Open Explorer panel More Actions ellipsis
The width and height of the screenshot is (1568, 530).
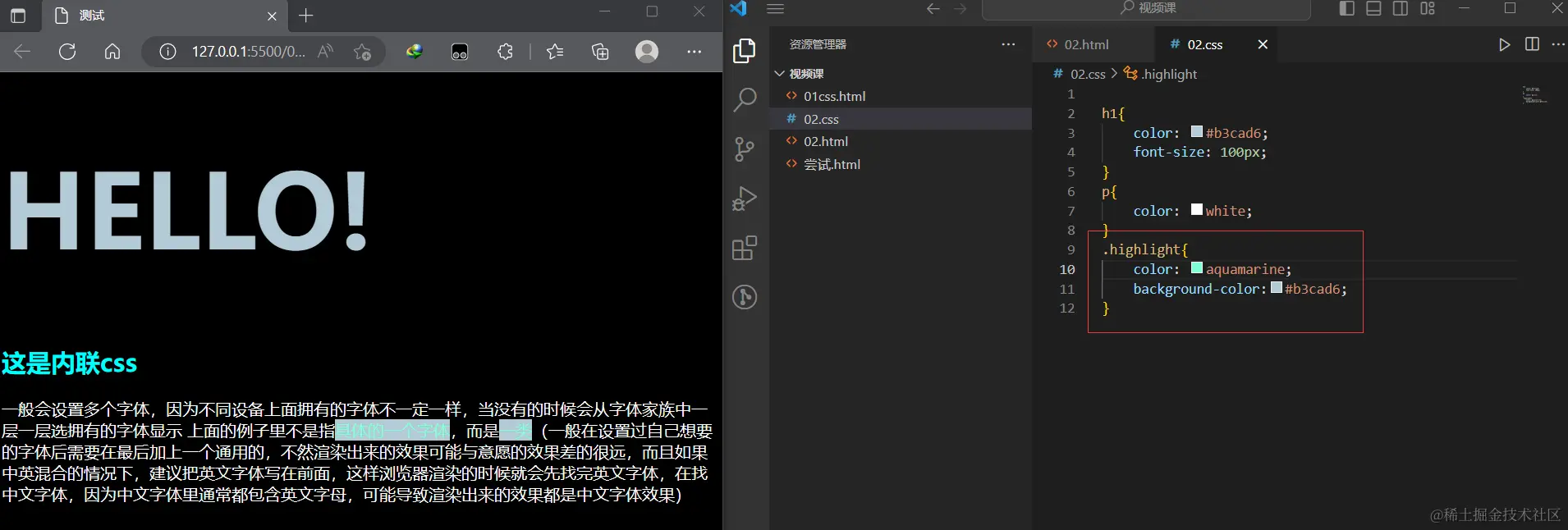[x=1008, y=44]
